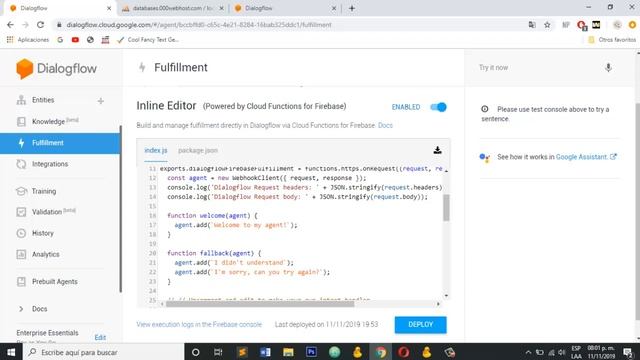
Task: Open the Docs link for inline editor
Action: tap(385, 125)
